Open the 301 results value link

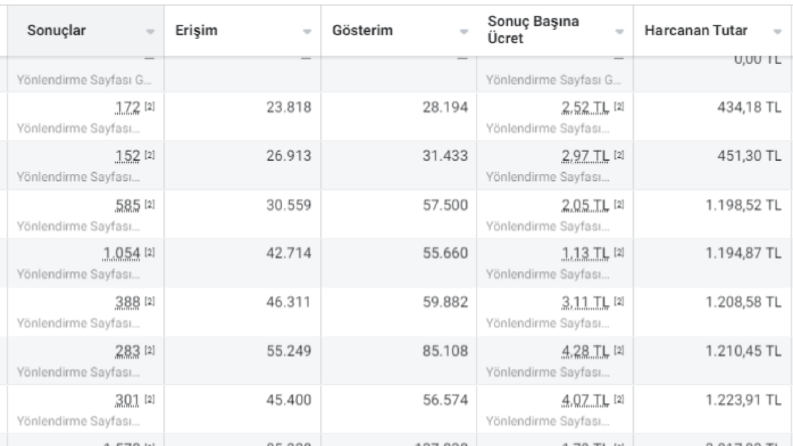pos(127,400)
